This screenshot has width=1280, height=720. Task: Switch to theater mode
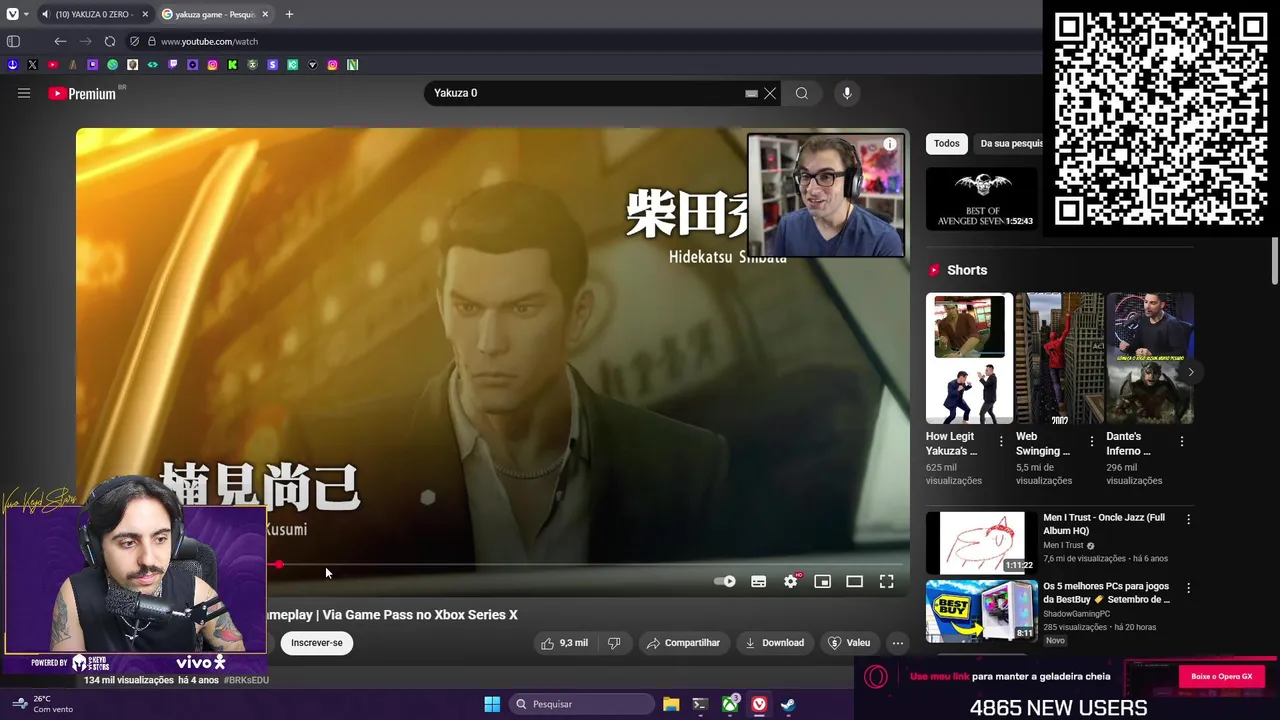[855, 581]
